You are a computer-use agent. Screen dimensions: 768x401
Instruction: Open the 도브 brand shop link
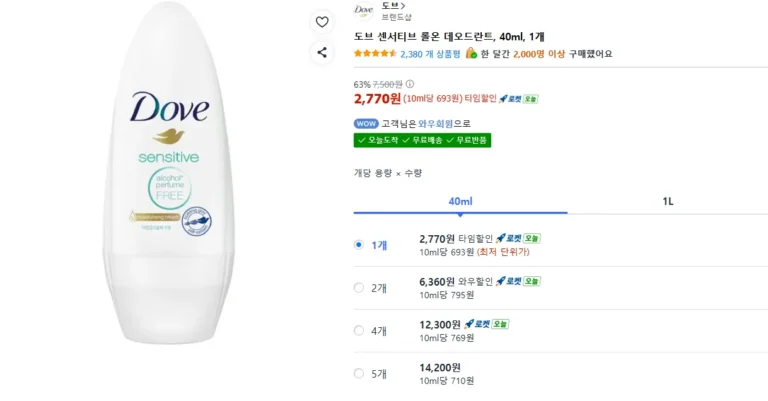(393, 6)
